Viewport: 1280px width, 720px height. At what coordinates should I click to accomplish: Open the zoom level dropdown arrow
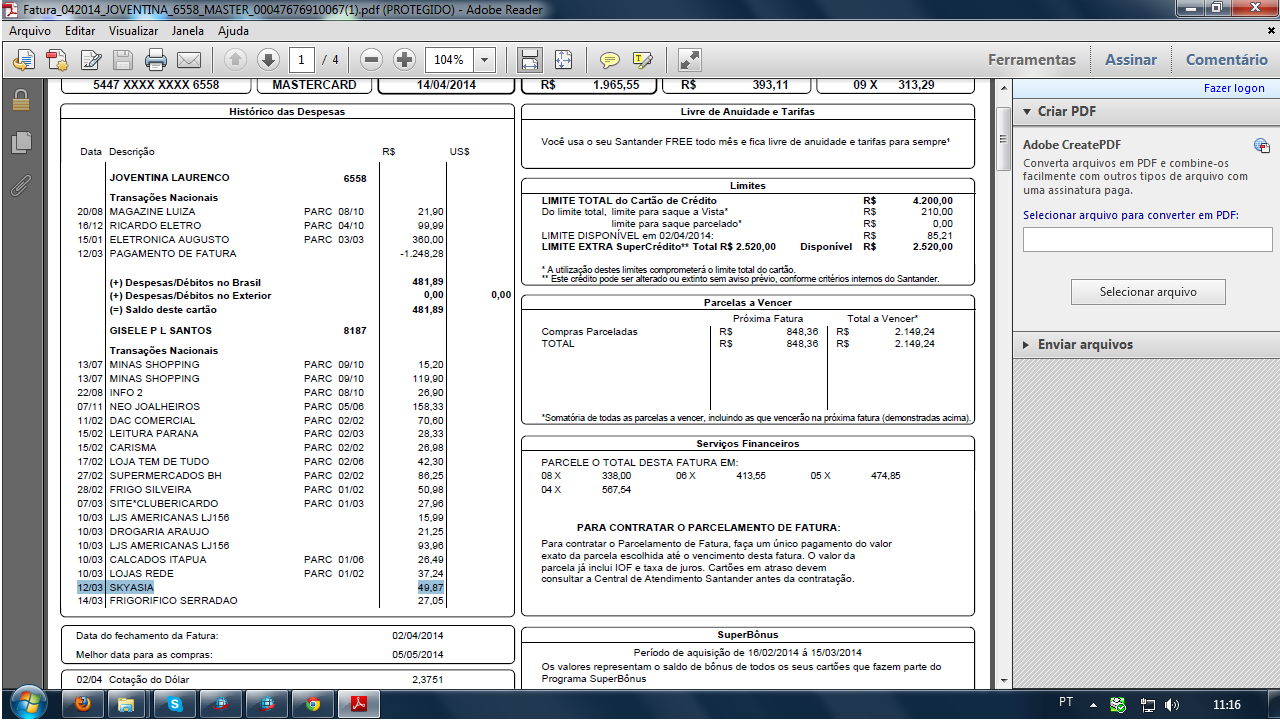pos(485,60)
